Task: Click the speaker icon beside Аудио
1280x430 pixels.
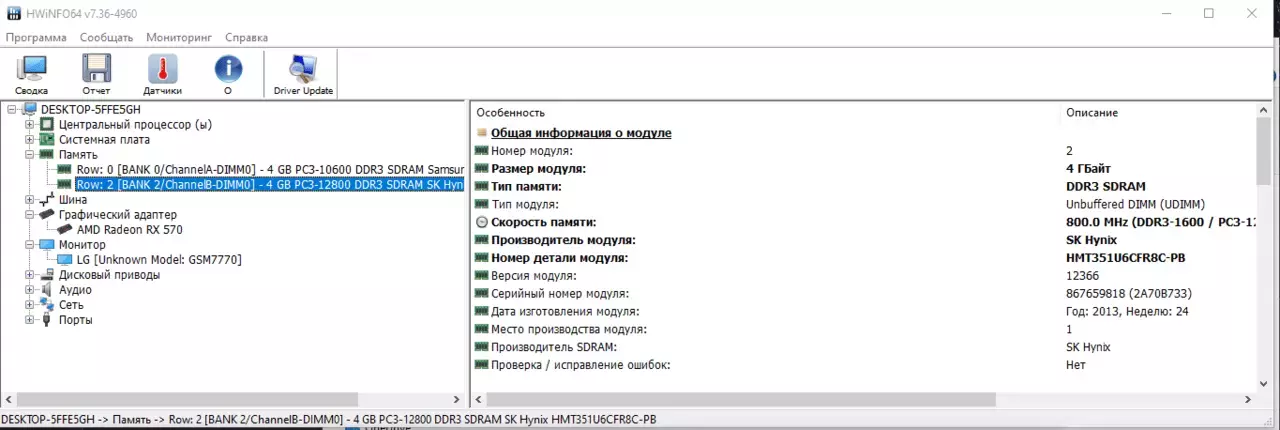Action: click(47, 289)
